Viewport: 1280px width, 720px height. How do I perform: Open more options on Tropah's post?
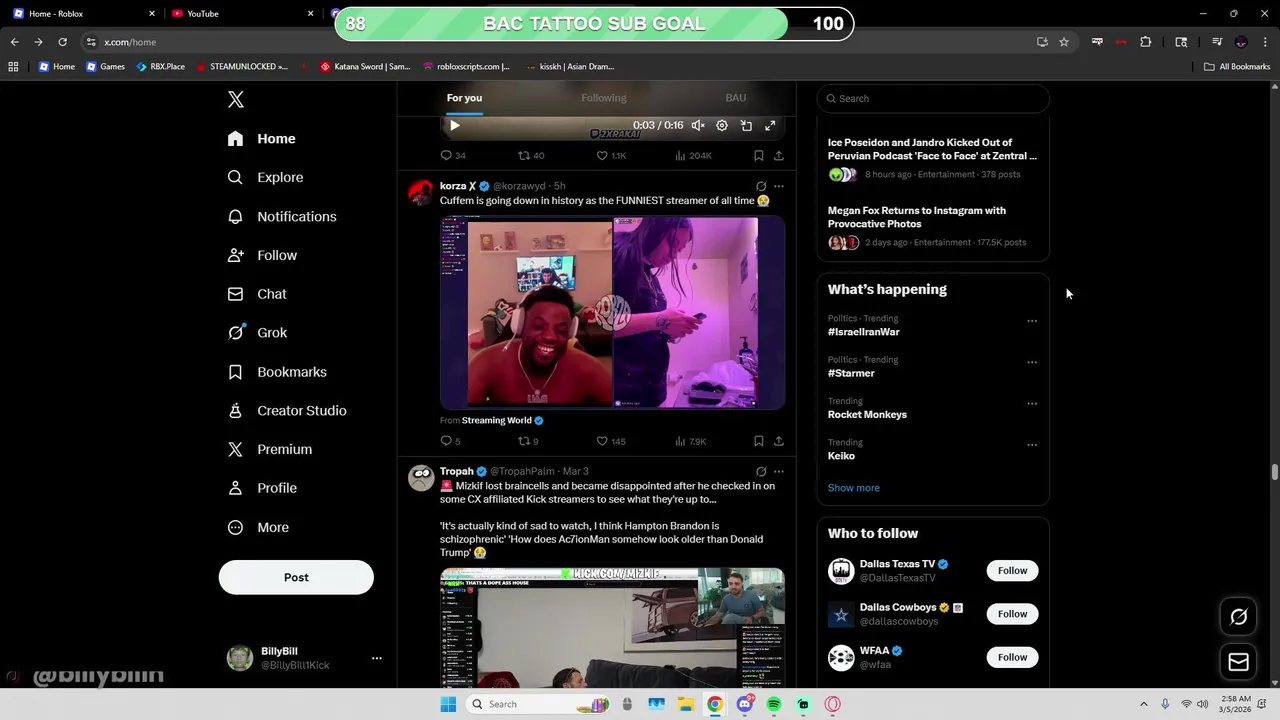pos(779,472)
